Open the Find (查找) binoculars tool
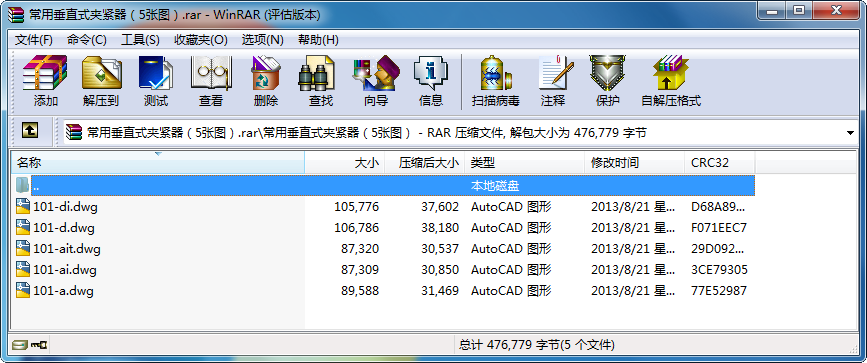 pos(321,81)
